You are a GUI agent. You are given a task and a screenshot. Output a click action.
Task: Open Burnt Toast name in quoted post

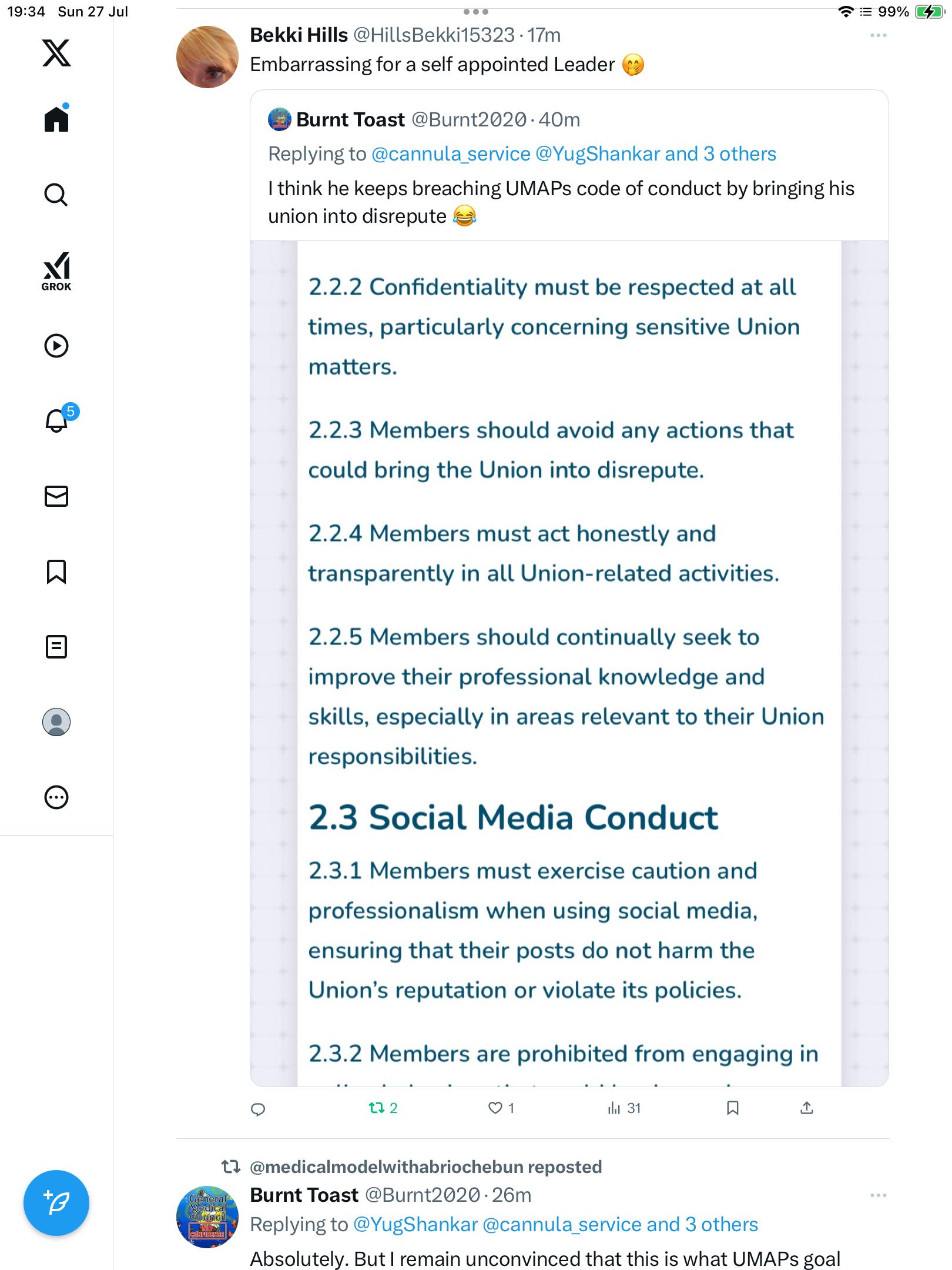click(x=351, y=120)
